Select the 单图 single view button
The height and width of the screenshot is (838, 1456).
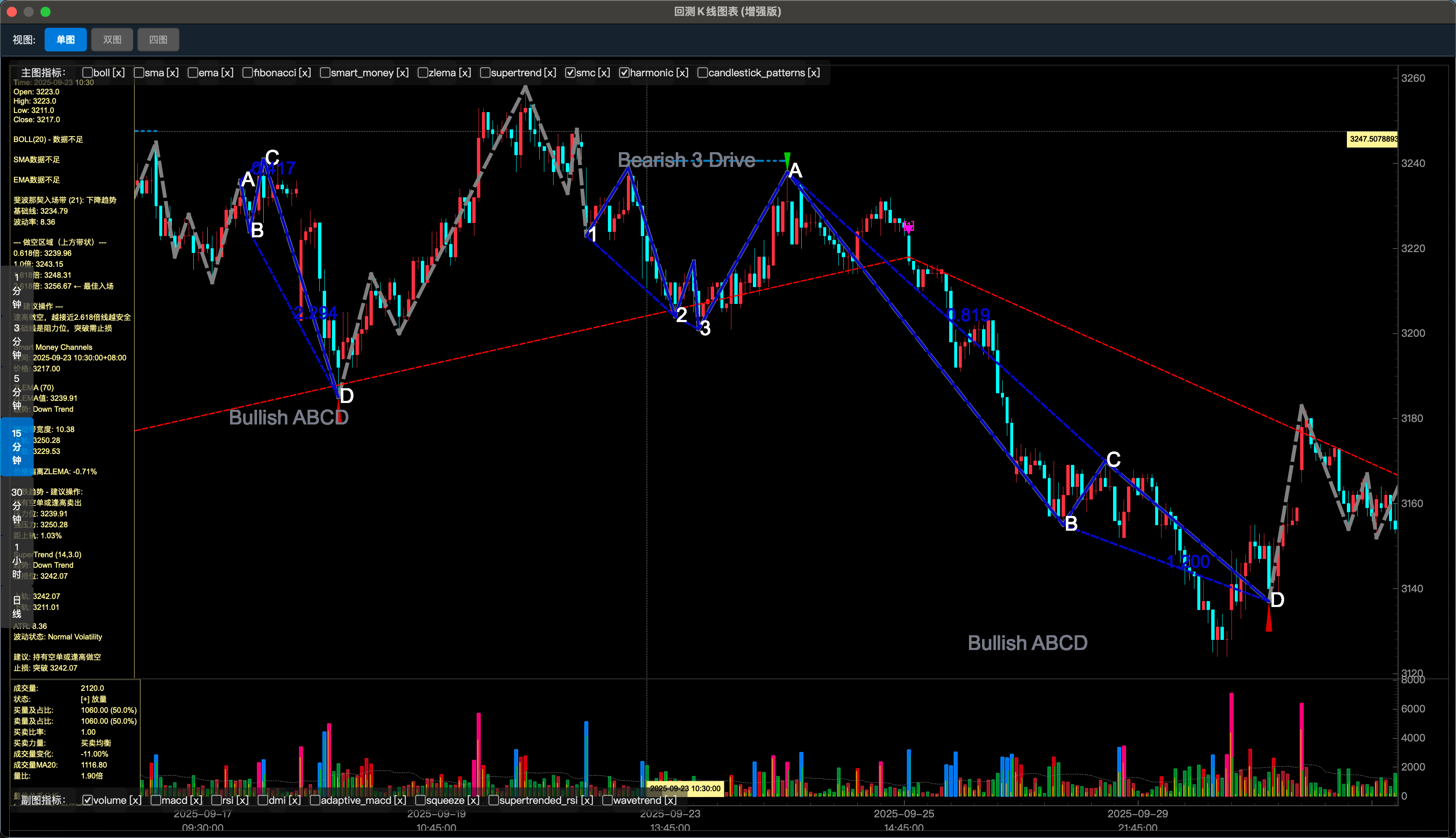[x=66, y=40]
